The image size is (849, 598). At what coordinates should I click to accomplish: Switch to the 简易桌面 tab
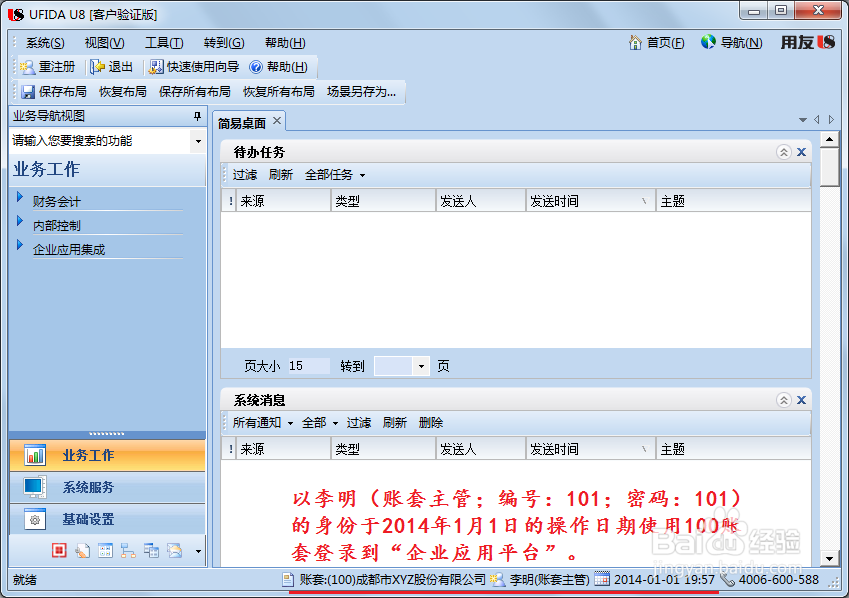pyautogui.click(x=242, y=124)
